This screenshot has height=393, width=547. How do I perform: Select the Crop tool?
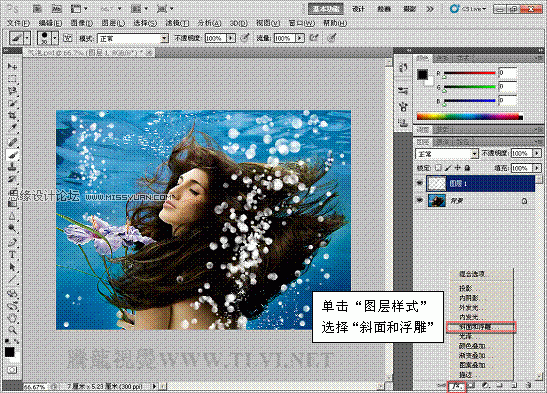(x=12, y=115)
